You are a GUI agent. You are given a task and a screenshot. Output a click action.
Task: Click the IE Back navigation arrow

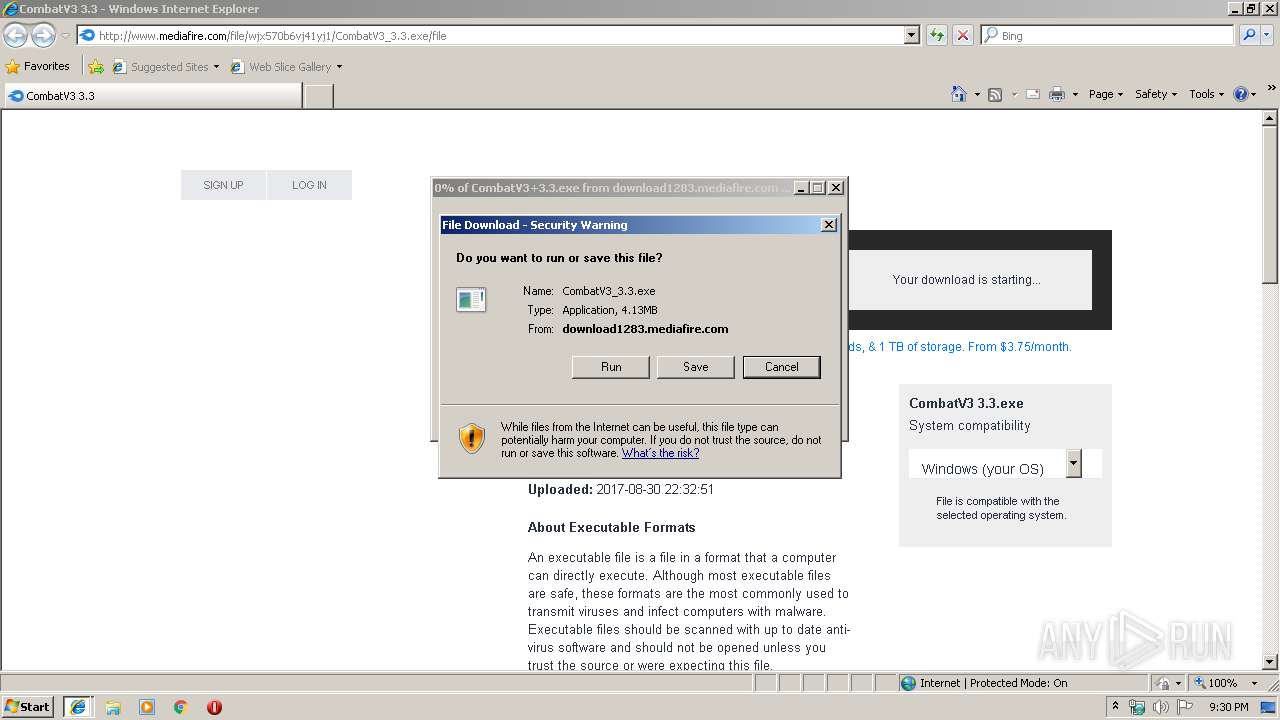(15, 36)
